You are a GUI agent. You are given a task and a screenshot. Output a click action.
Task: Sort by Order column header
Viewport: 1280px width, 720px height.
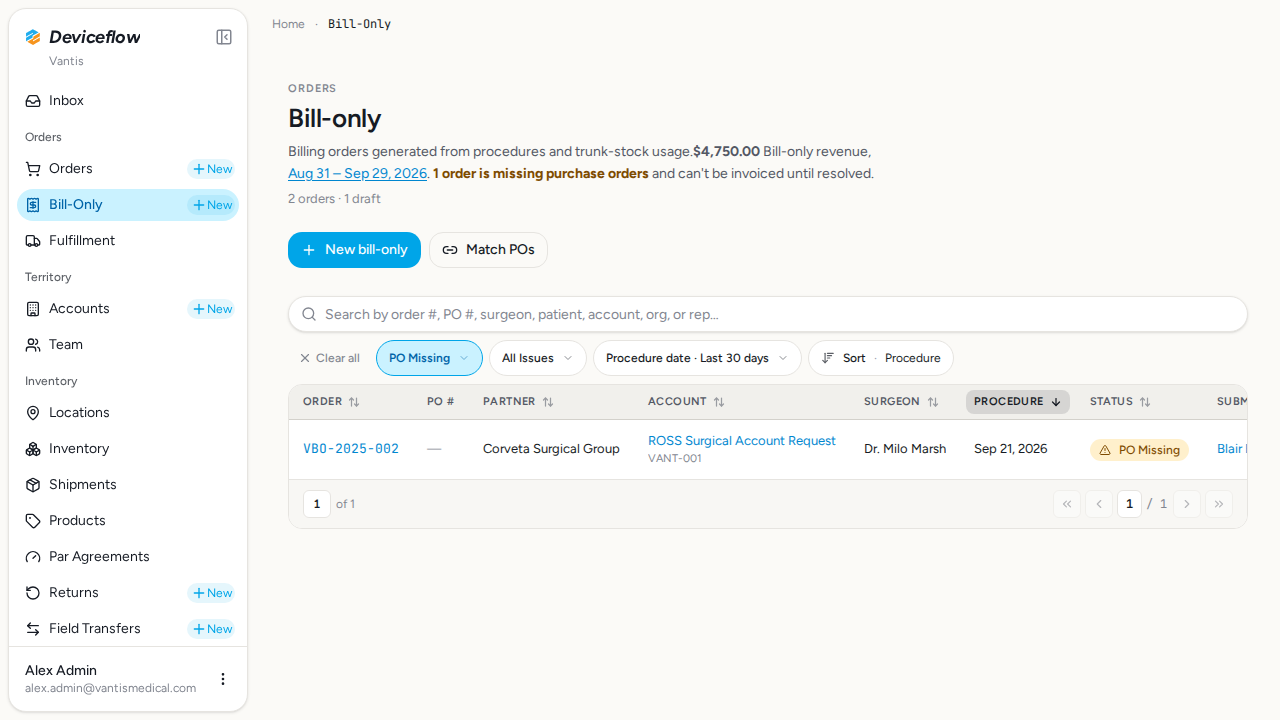[x=331, y=402]
